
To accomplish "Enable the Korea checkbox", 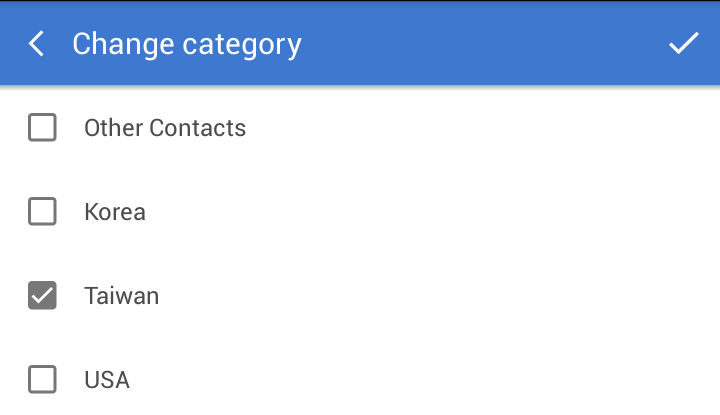I will coord(42,212).
